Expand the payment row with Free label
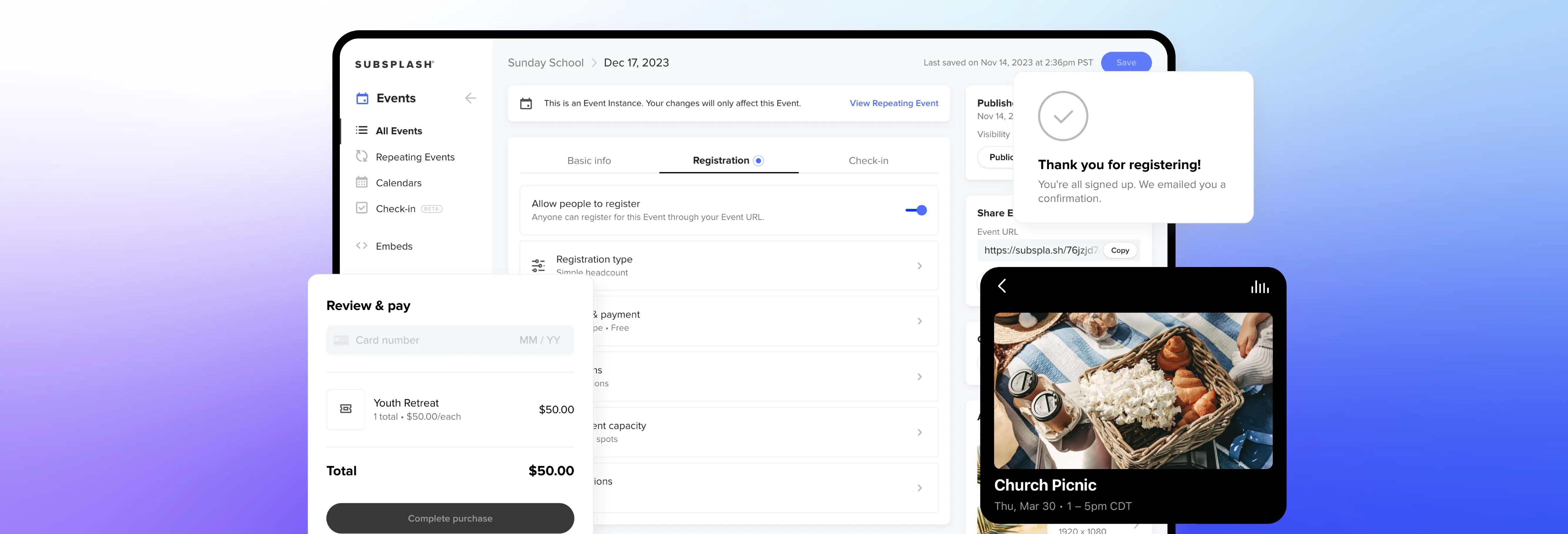Image resolution: width=1568 pixels, height=534 pixels. (919, 320)
